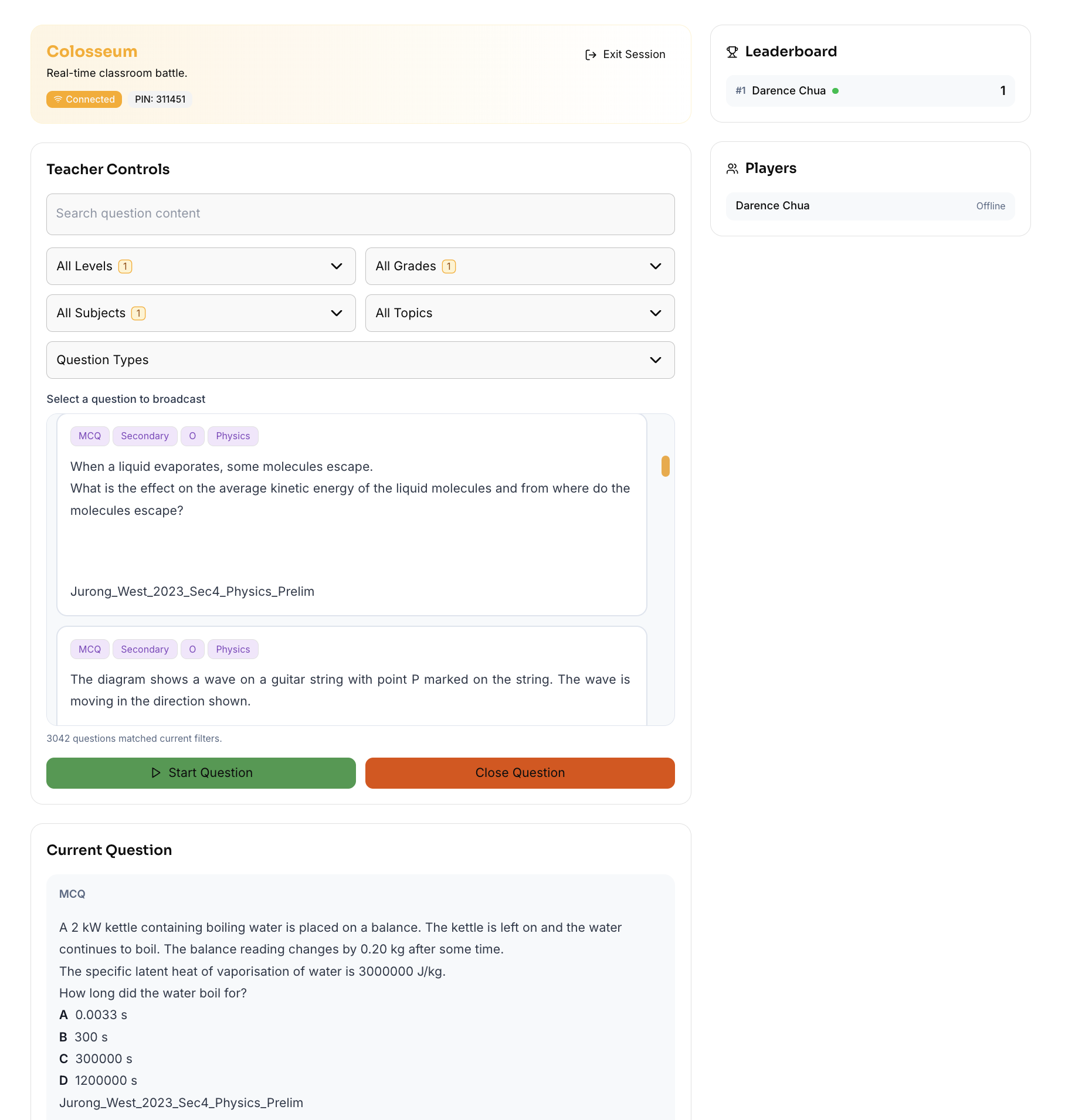This screenshot has height=1120, width=1065.
Task: Click Jurong_West source in Current Question
Action: click(x=181, y=1102)
